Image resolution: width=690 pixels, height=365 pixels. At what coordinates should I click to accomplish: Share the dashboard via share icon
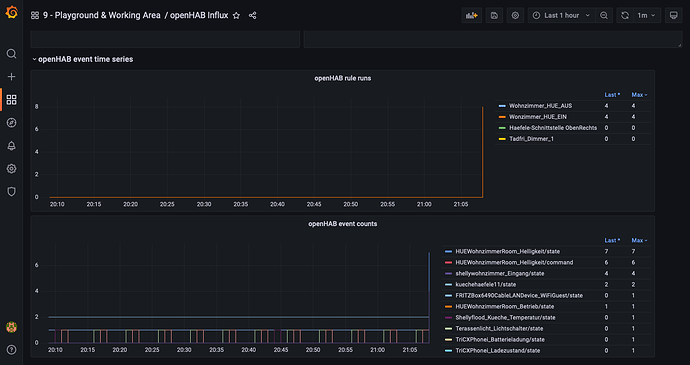252,15
